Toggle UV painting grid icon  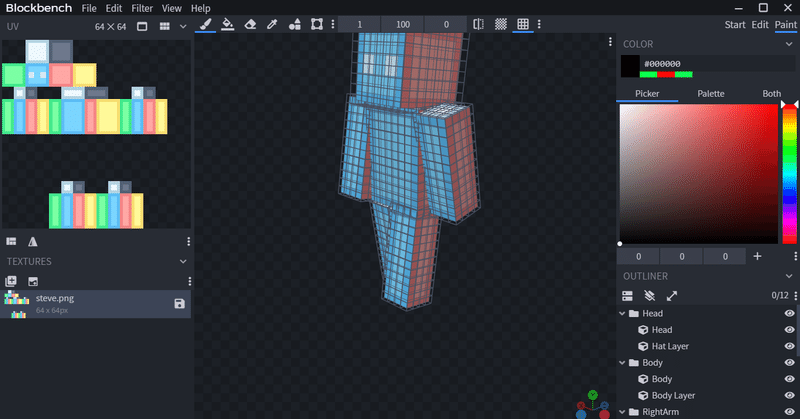[x=164, y=26]
